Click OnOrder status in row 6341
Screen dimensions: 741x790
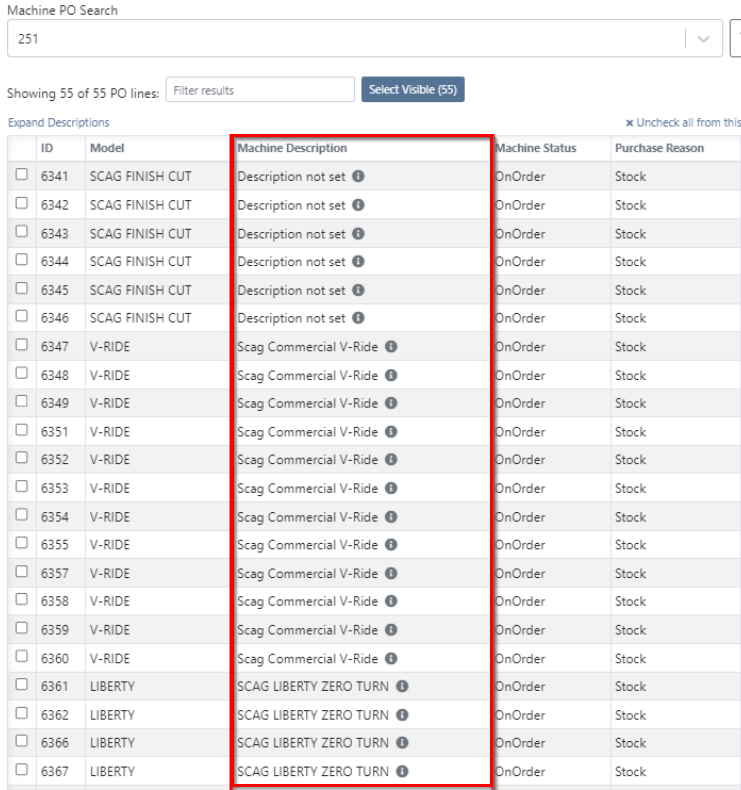(x=520, y=176)
